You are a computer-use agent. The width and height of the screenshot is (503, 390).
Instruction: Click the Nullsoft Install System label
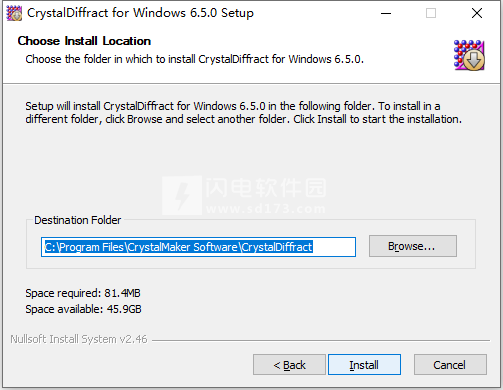[x=79, y=339]
